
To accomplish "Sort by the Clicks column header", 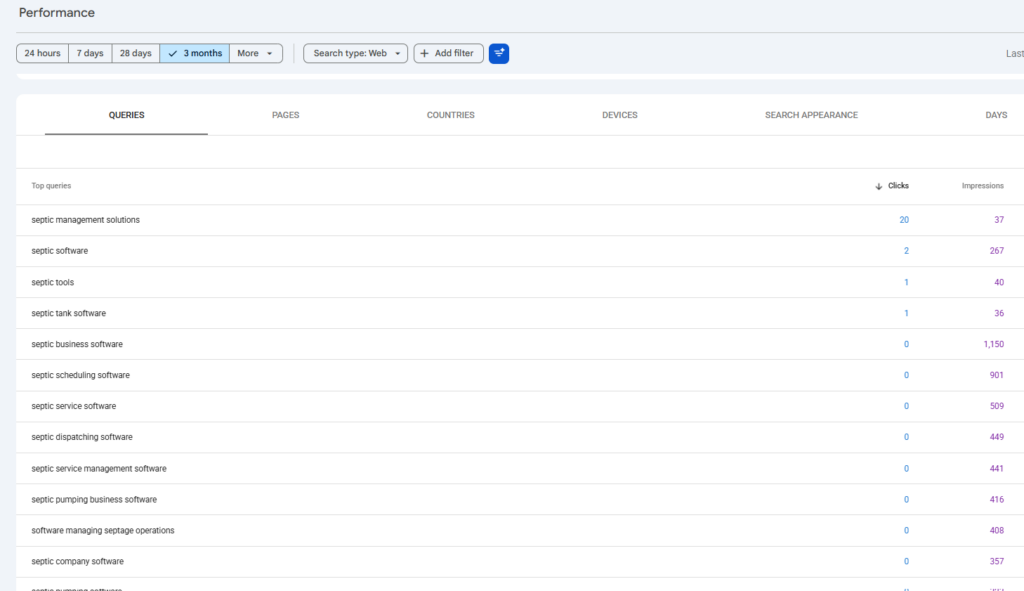I will 898,186.
